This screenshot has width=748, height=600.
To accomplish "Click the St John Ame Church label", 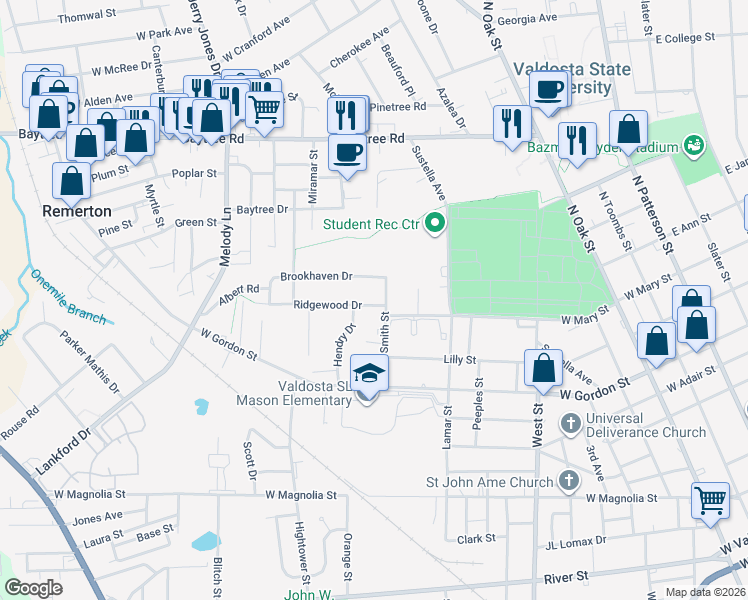I will click(489, 482).
